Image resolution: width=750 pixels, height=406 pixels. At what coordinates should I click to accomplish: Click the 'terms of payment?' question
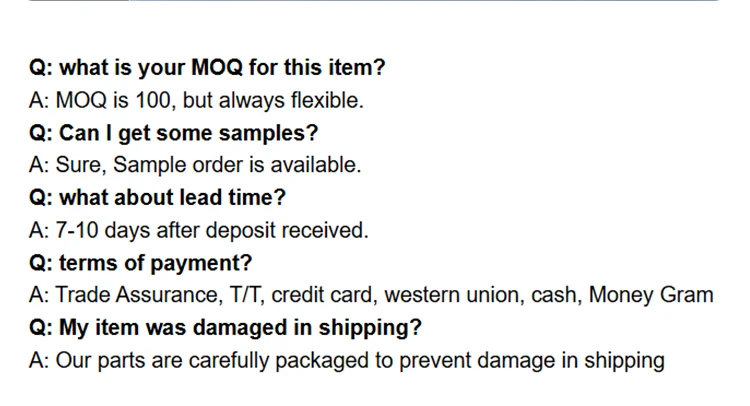tap(141, 263)
